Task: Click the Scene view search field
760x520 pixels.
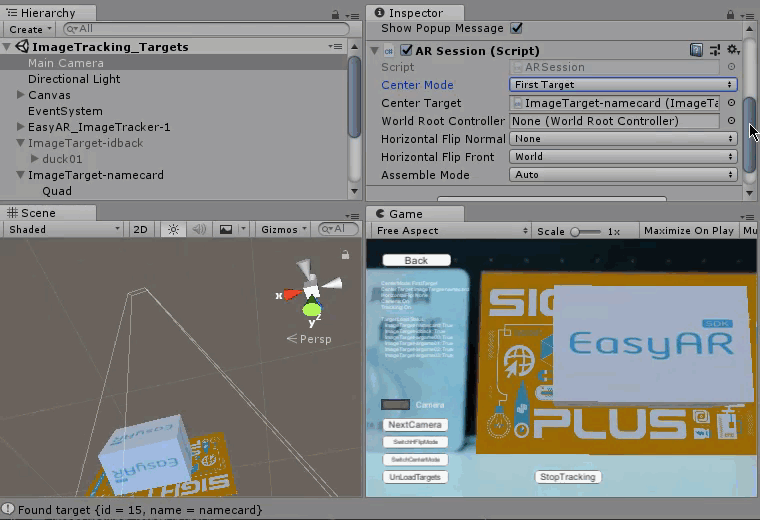Action: click(338, 229)
